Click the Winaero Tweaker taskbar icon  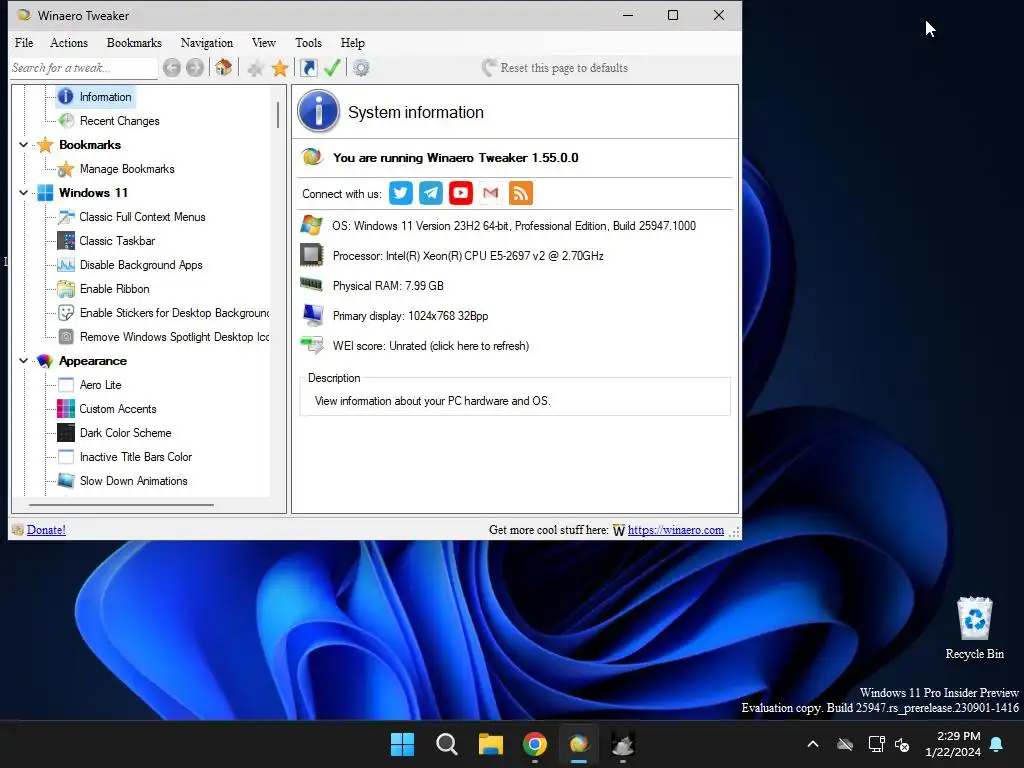[x=579, y=744]
